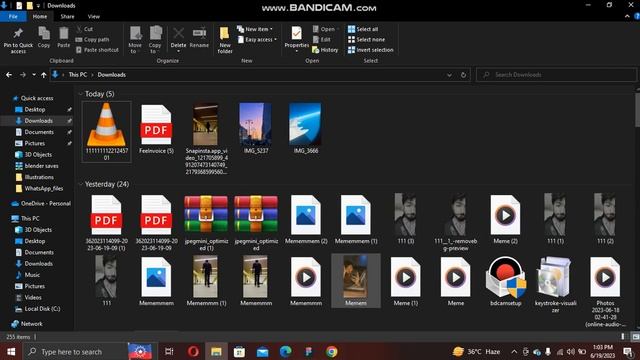Select the Memem image thumbnail
Viewport: 640px width, 360px height.
(356, 281)
